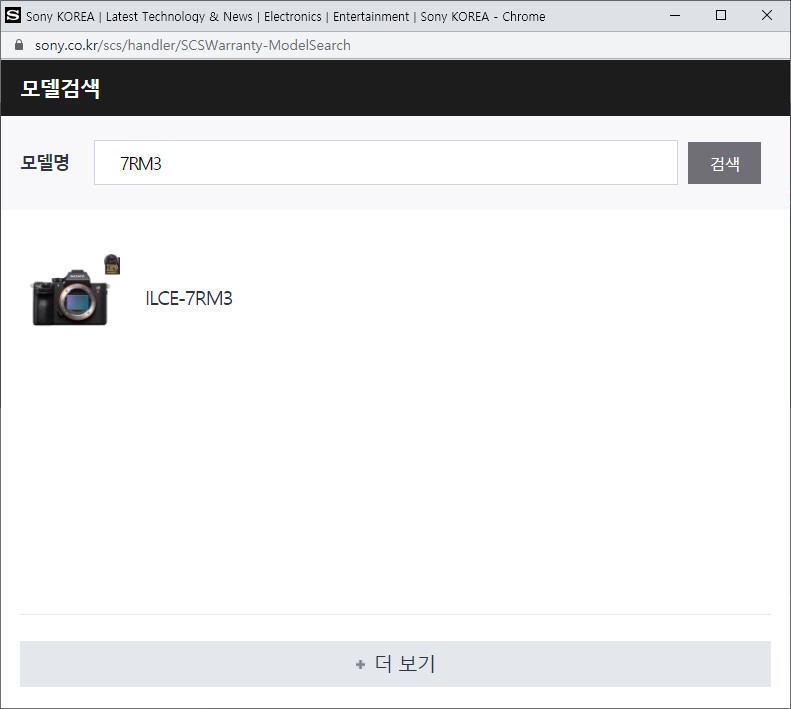Click the 검색 search button
791x709 pixels.
click(x=724, y=163)
